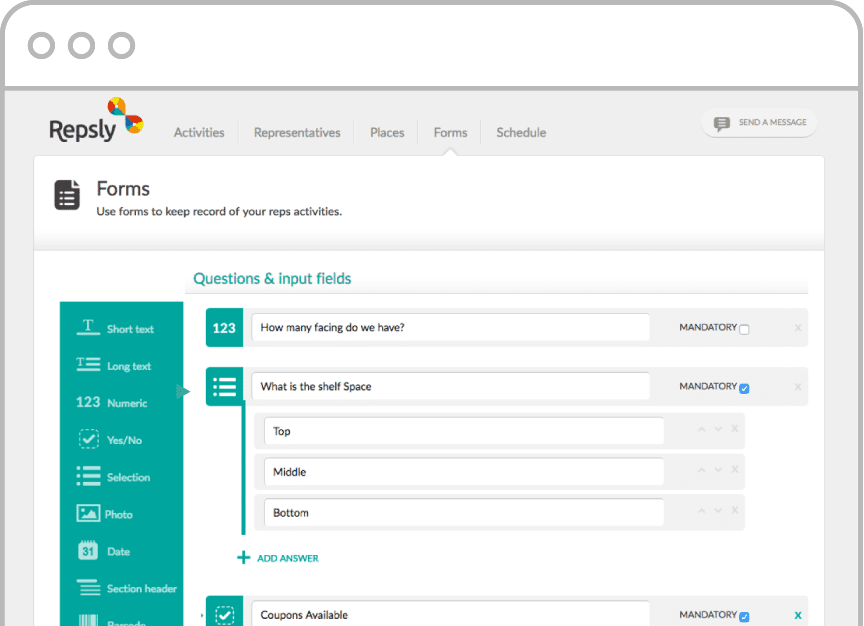Open the Activities tab
The image size is (864, 626).
click(x=199, y=133)
